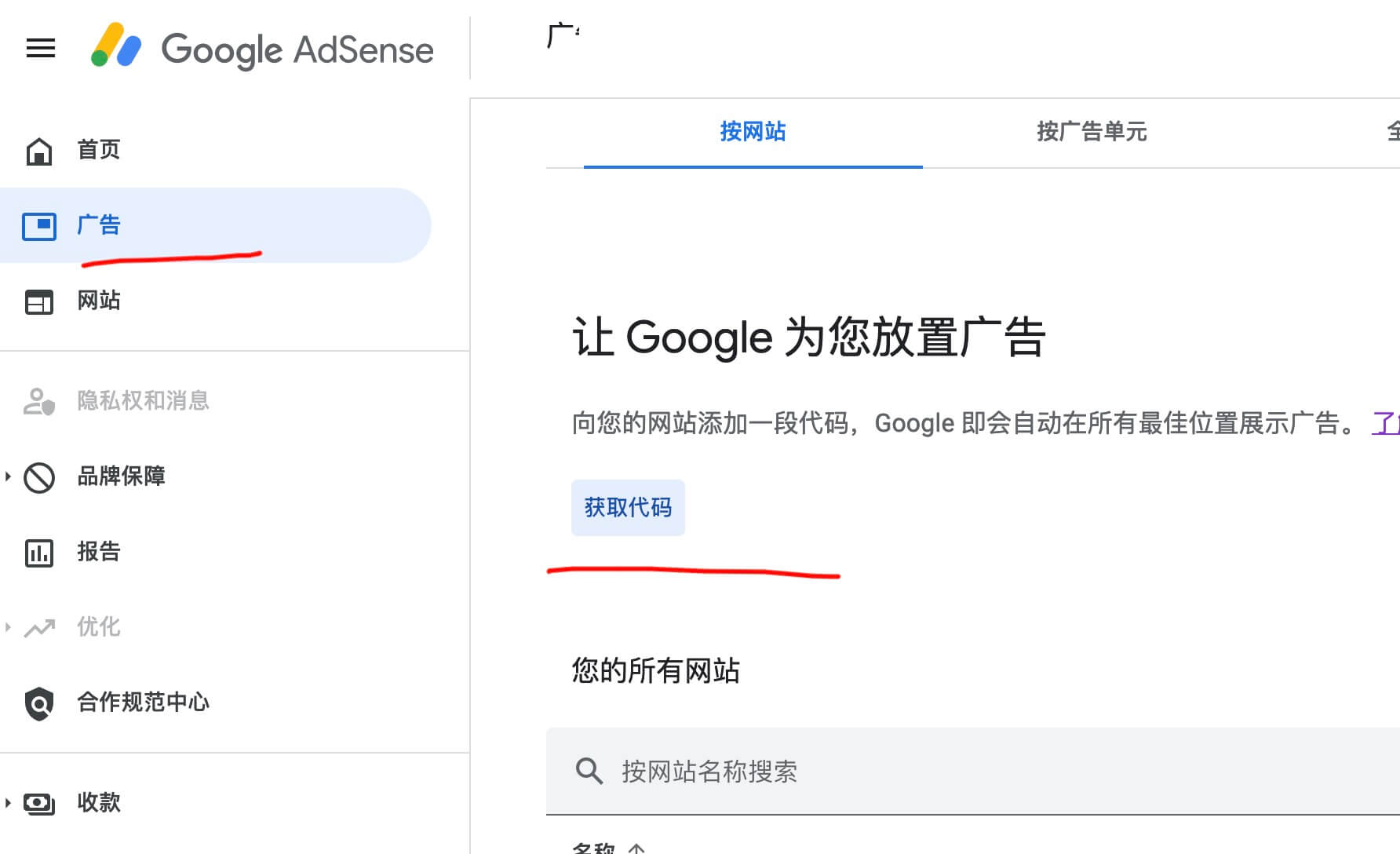Click the 获取代码 button
The width and height of the screenshot is (1400, 854).
[x=628, y=508]
